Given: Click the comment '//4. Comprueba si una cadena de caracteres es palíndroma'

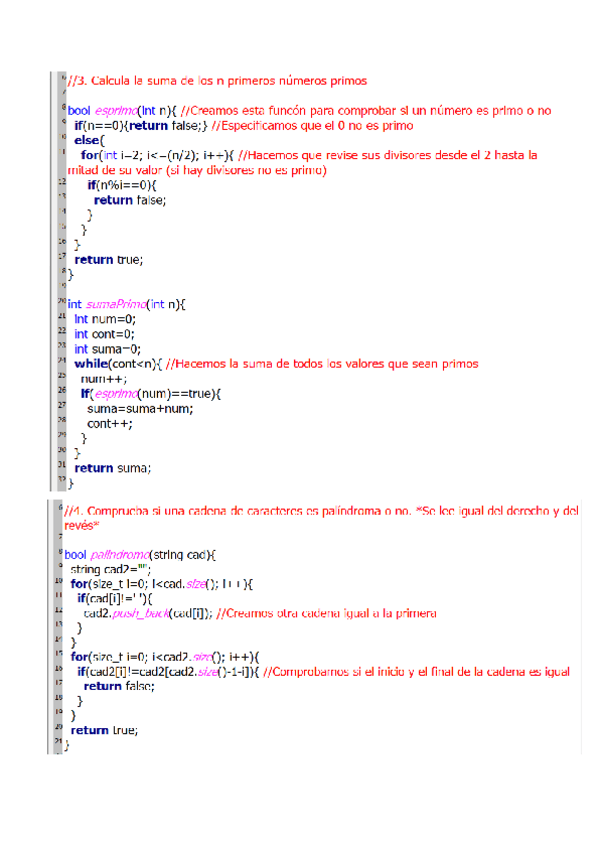Looking at the screenshot, I should point(238,511).
